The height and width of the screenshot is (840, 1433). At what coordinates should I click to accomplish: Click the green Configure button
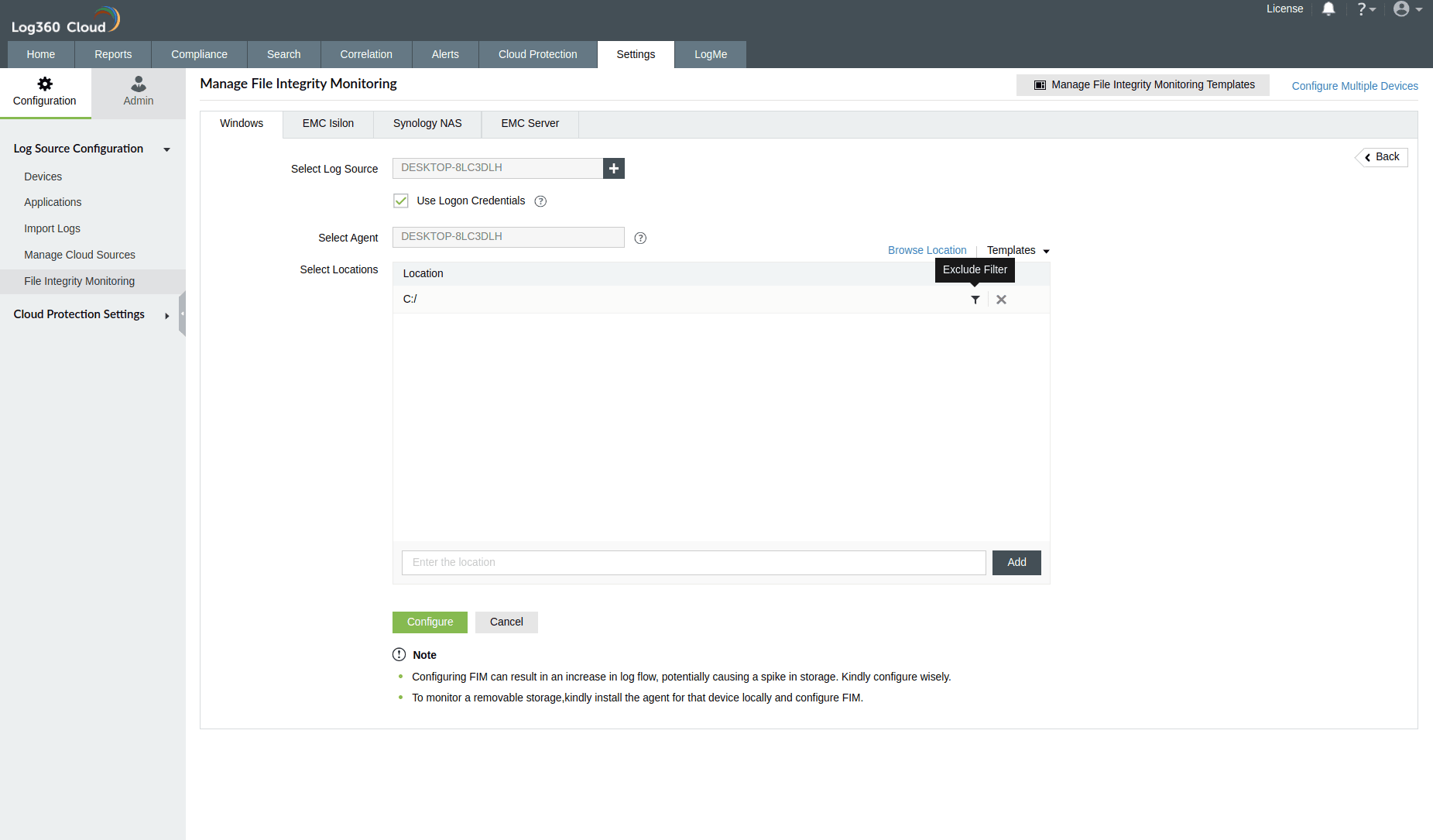tap(430, 622)
